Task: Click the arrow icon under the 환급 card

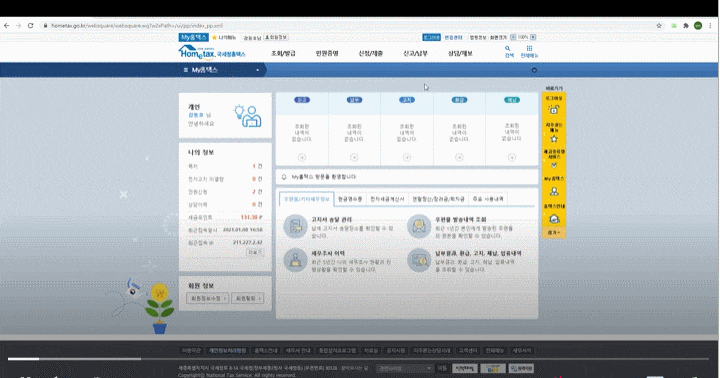Action: (459, 157)
